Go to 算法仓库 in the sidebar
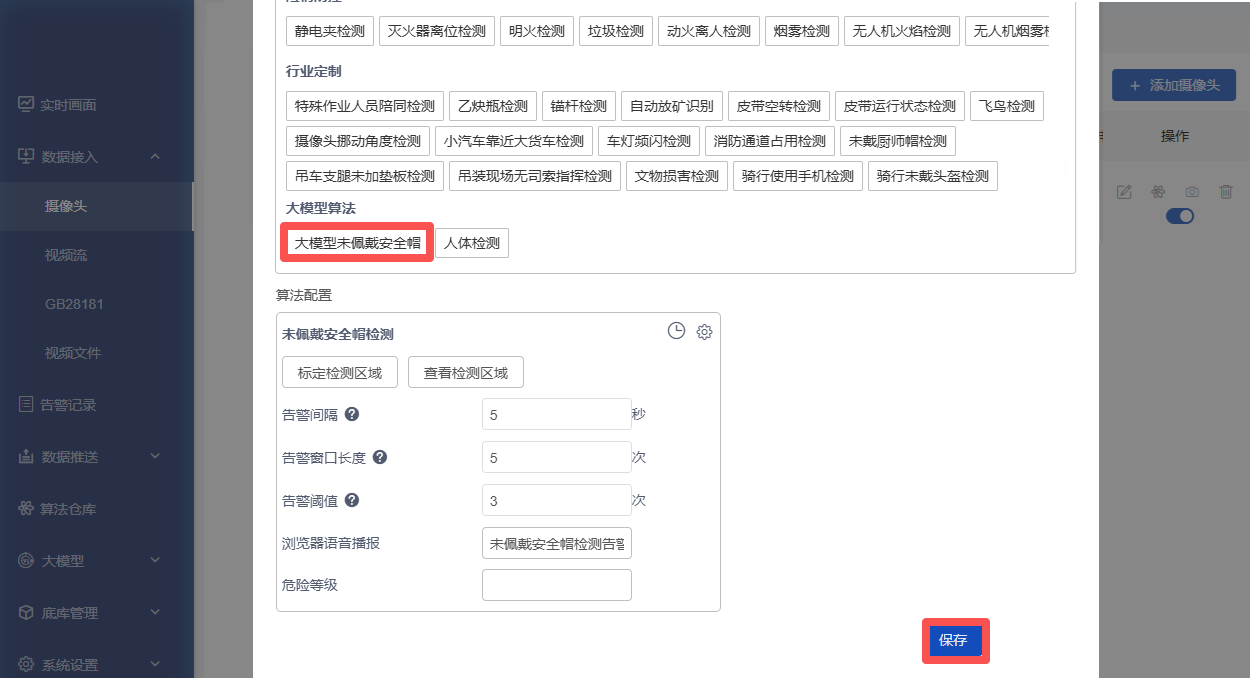The image size is (1250, 678). coord(68,509)
